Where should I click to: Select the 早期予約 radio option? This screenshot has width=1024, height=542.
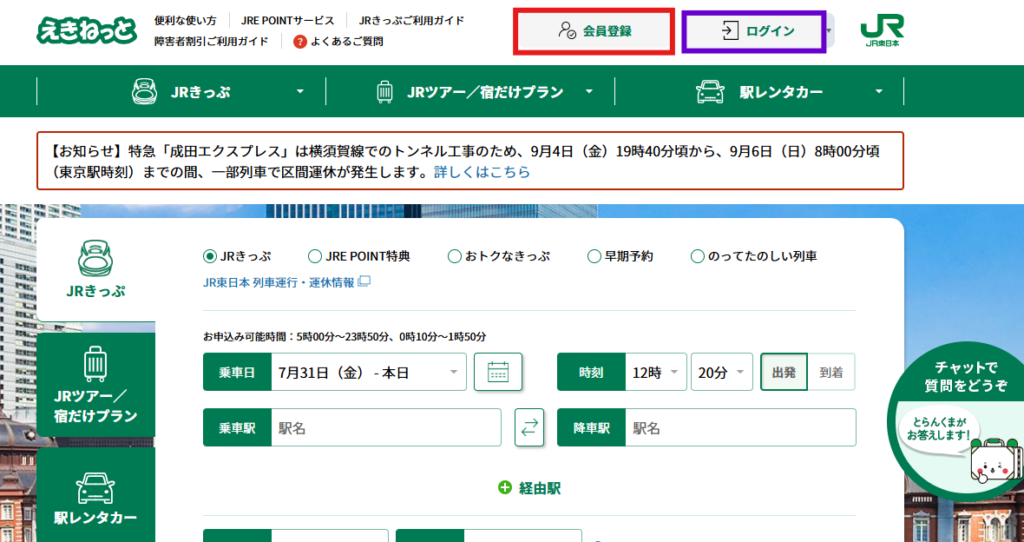[594, 257]
